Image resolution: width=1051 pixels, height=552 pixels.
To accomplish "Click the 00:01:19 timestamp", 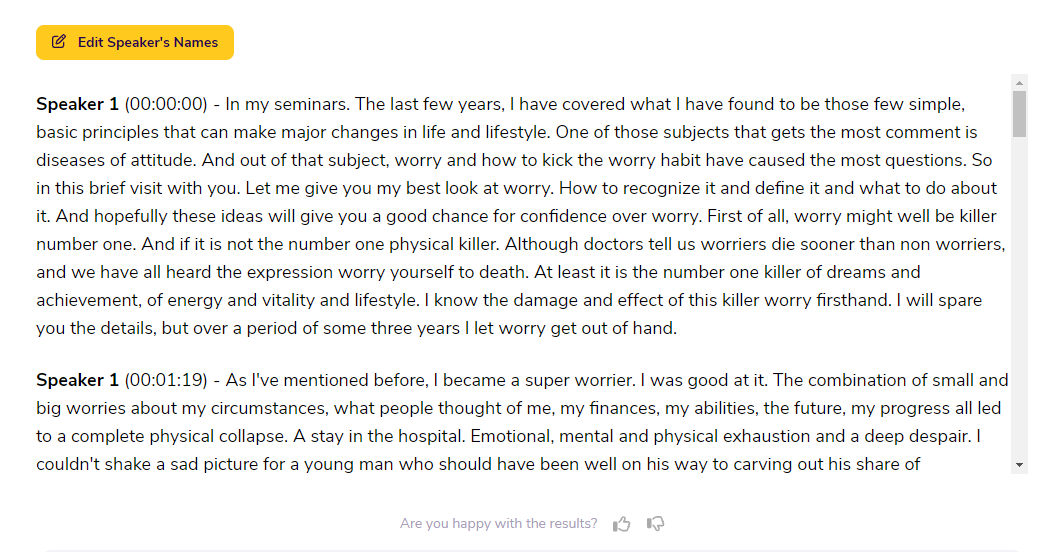I will click(x=166, y=381).
